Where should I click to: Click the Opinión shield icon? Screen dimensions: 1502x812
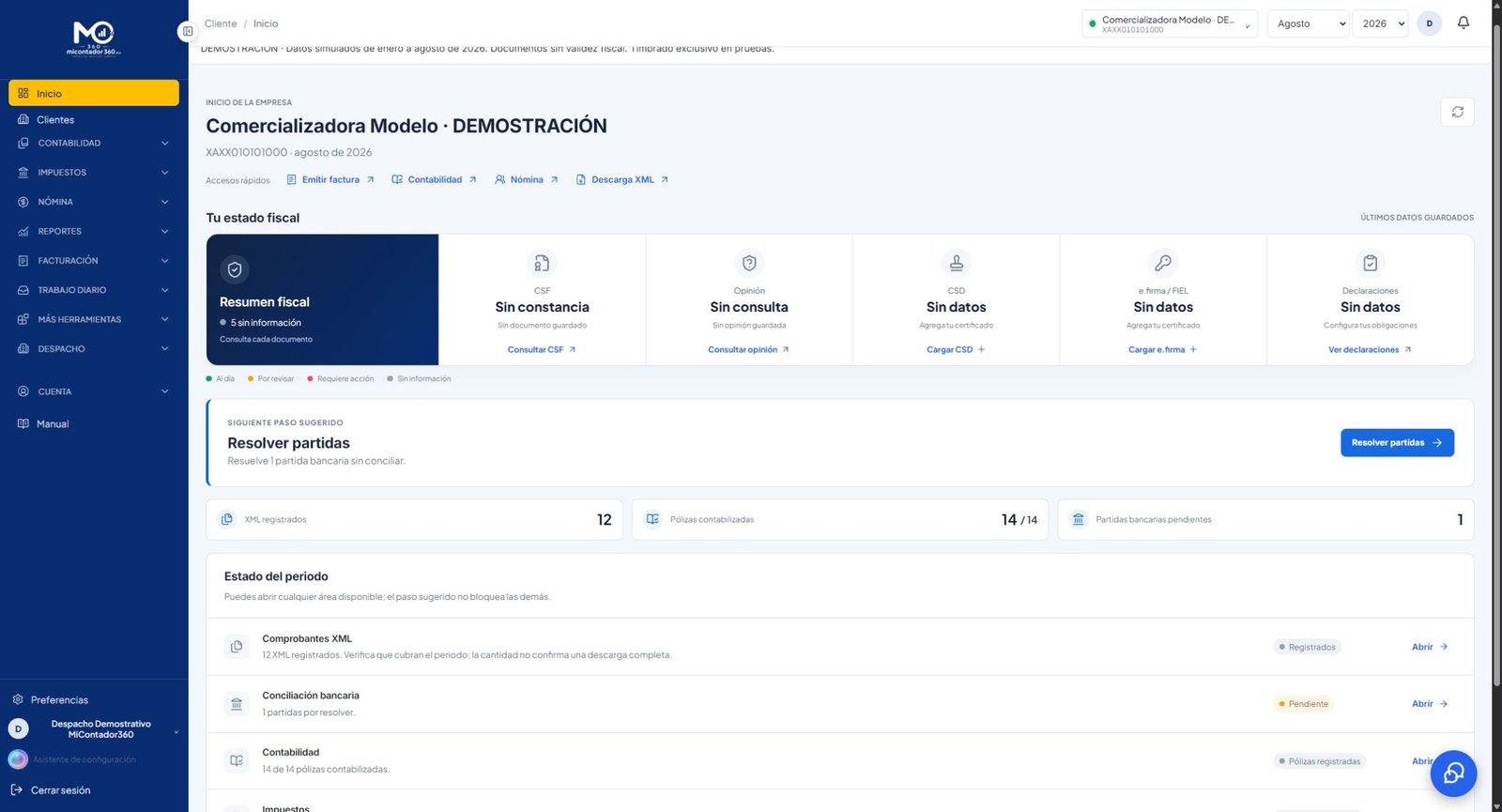point(749,263)
